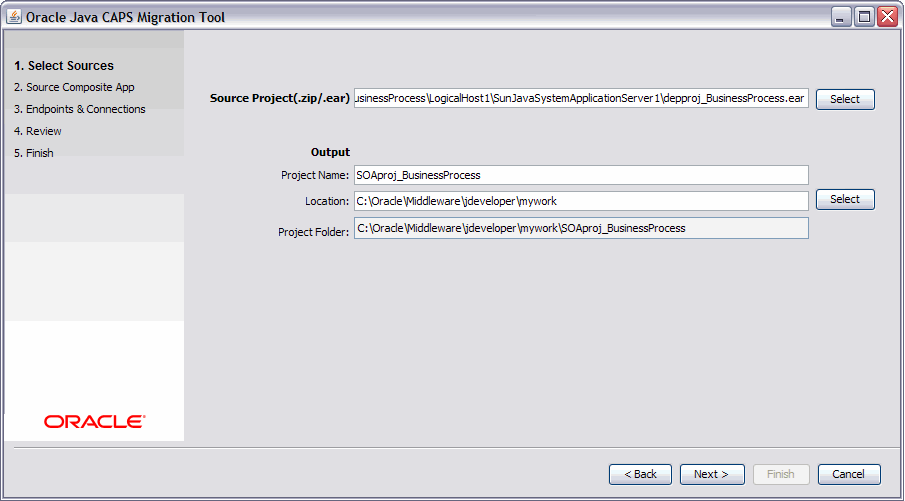Maximize the Migration Tool window

[864, 17]
